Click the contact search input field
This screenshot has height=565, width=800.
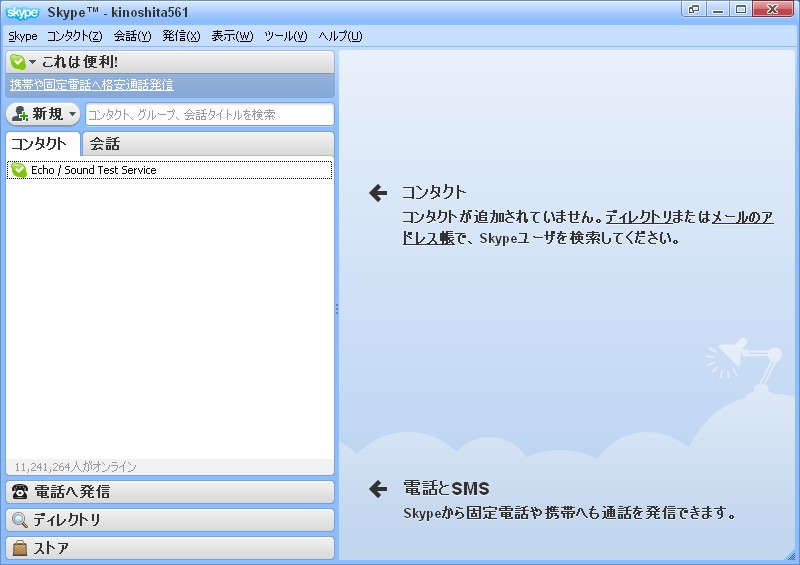(210, 114)
